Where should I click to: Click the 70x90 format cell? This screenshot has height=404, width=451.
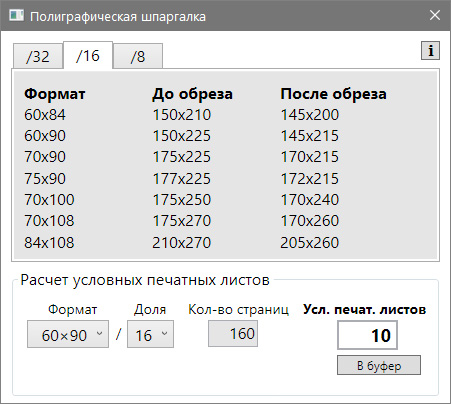[45, 157]
